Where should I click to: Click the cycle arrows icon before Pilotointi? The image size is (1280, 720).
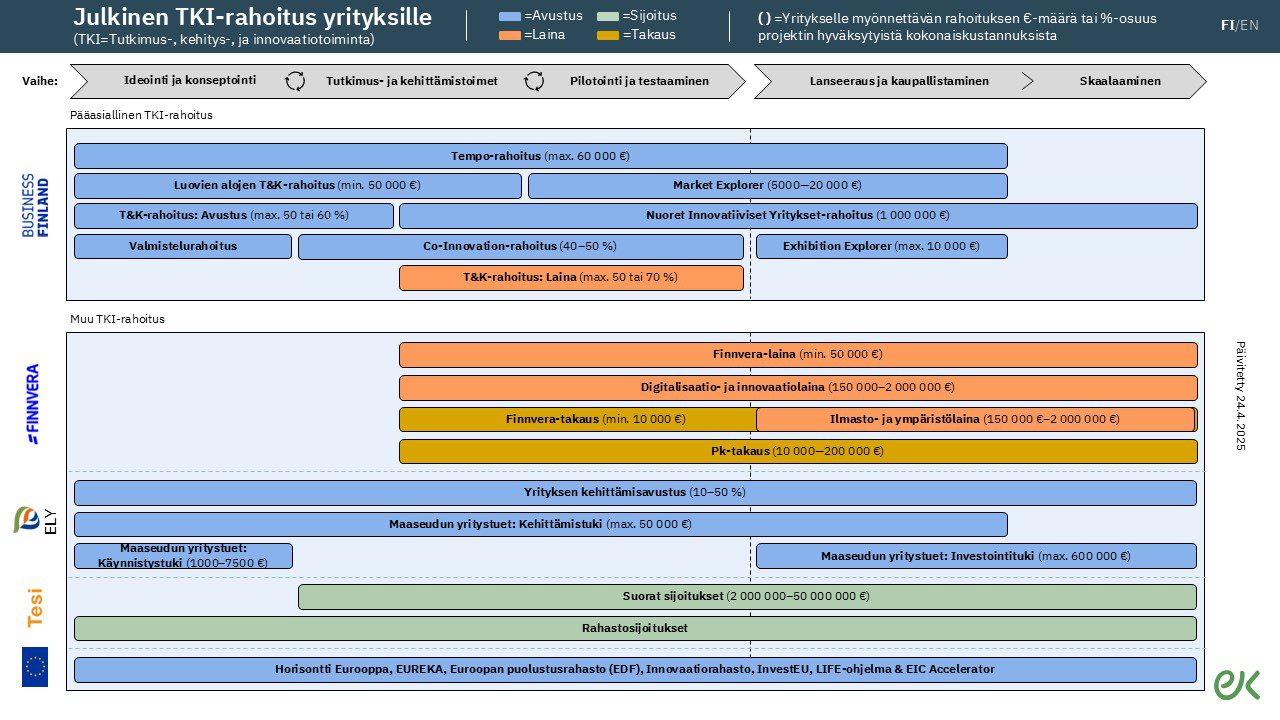(x=535, y=81)
